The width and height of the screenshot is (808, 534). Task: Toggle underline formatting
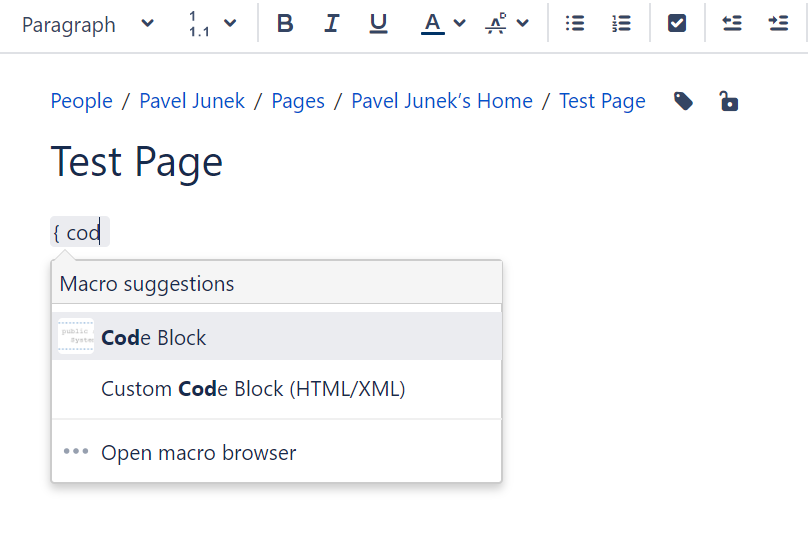pyautogui.click(x=378, y=23)
